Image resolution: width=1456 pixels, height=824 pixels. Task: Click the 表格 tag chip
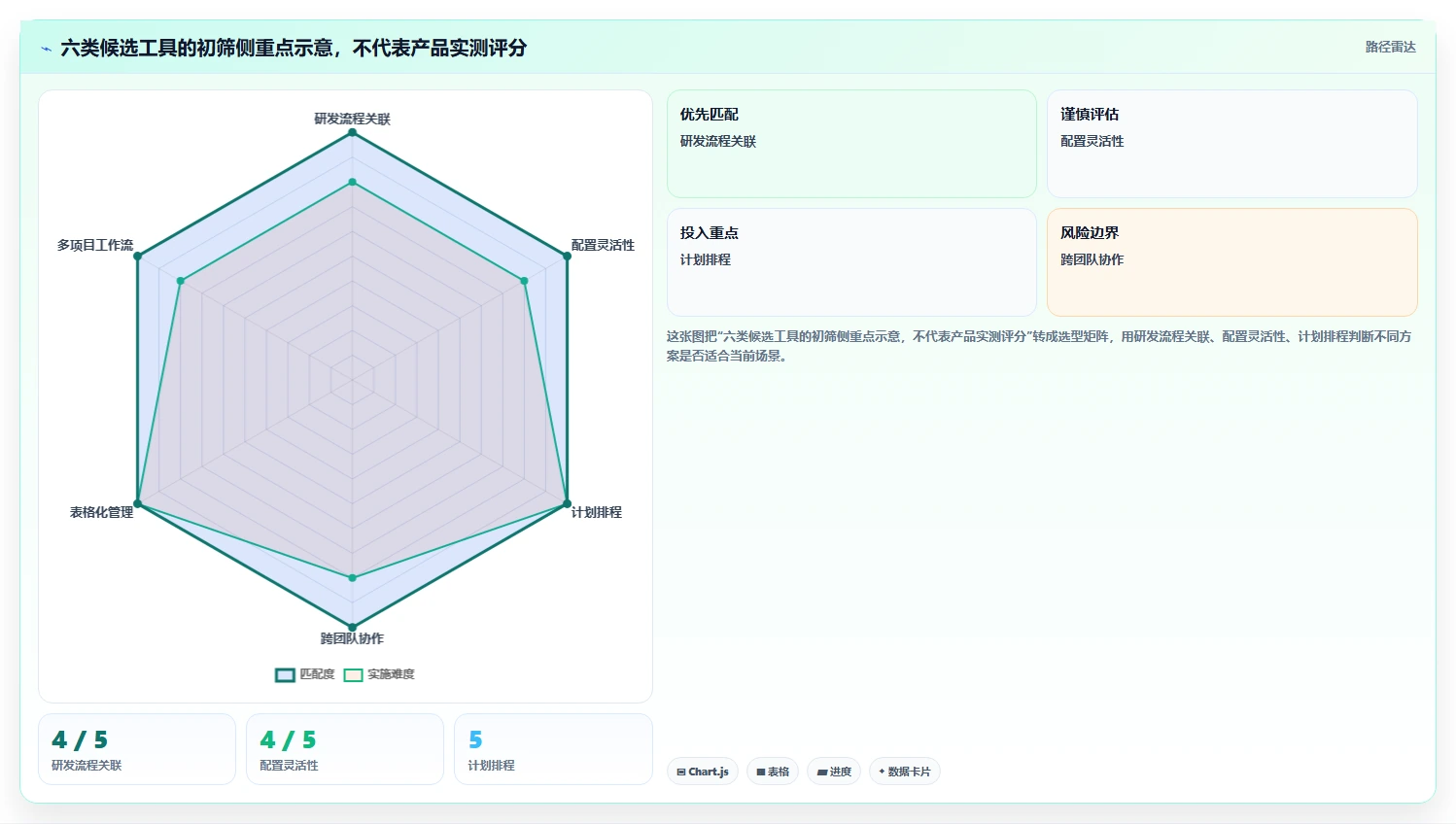pos(773,772)
